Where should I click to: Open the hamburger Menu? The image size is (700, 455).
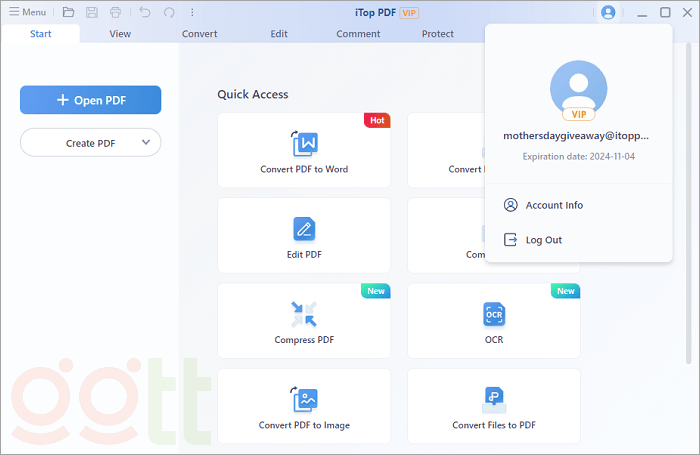click(28, 12)
